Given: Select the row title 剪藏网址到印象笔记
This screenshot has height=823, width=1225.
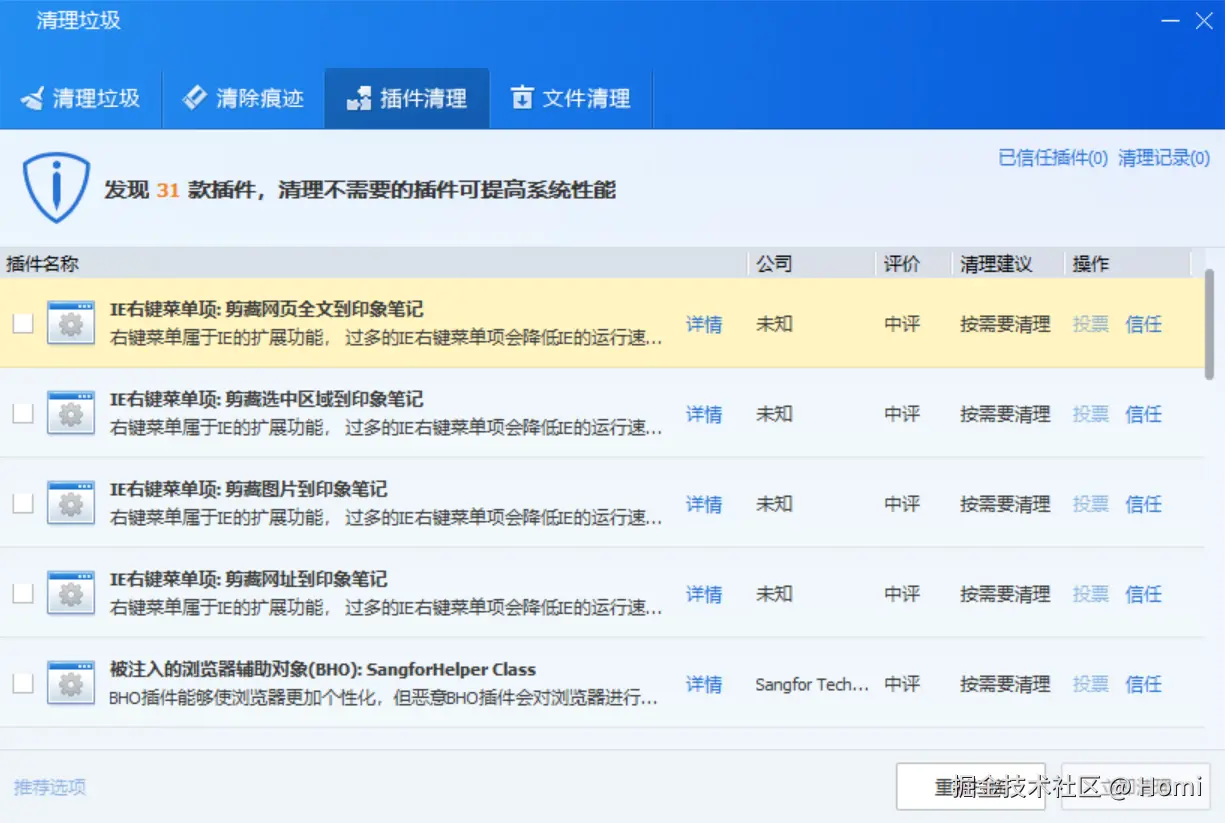Looking at the screenshot, I should point(248,579).
